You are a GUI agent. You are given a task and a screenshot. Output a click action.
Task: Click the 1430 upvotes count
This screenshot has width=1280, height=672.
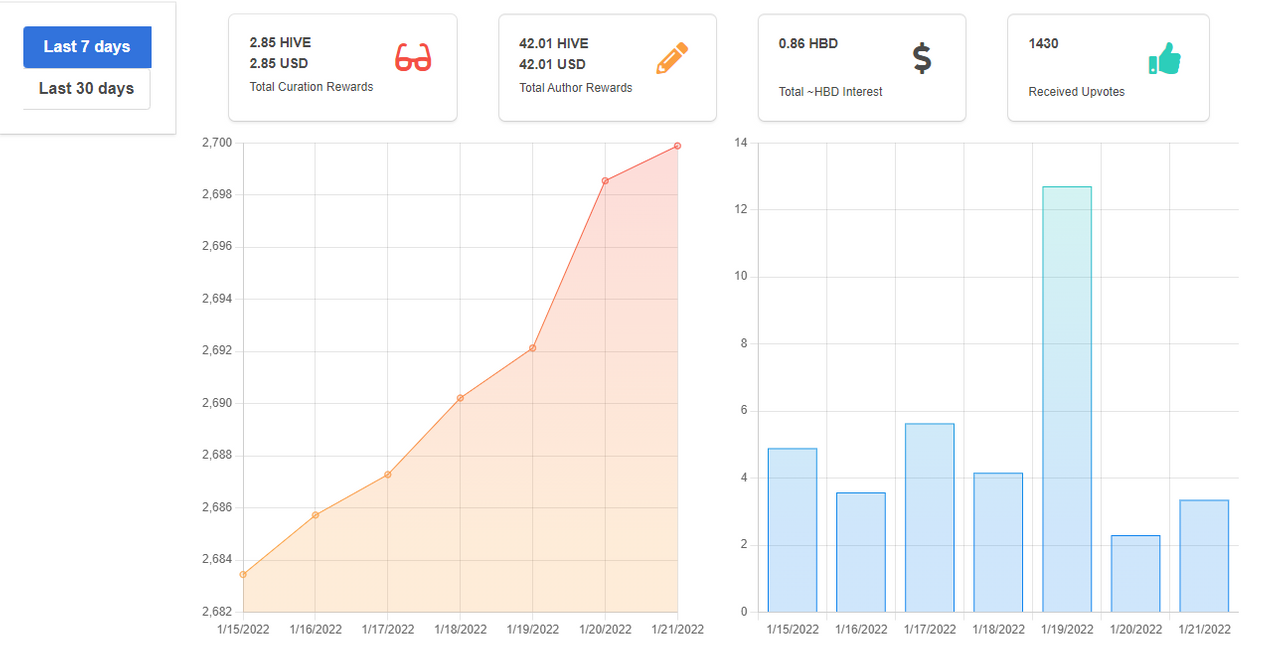tap(1044, 43)
